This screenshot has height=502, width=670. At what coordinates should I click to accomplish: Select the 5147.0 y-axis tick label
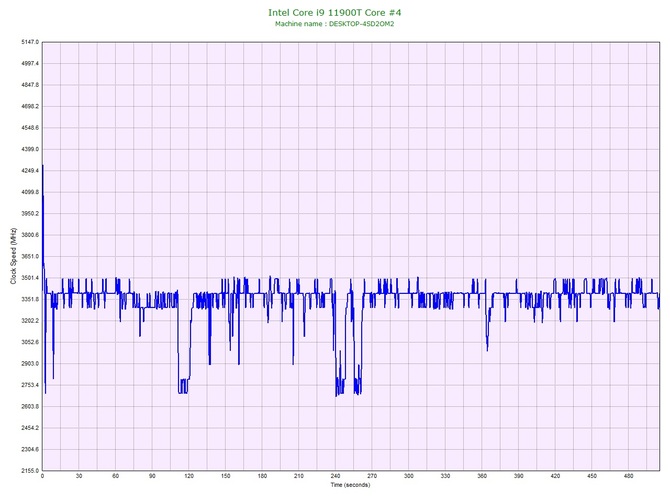(30, 42)
